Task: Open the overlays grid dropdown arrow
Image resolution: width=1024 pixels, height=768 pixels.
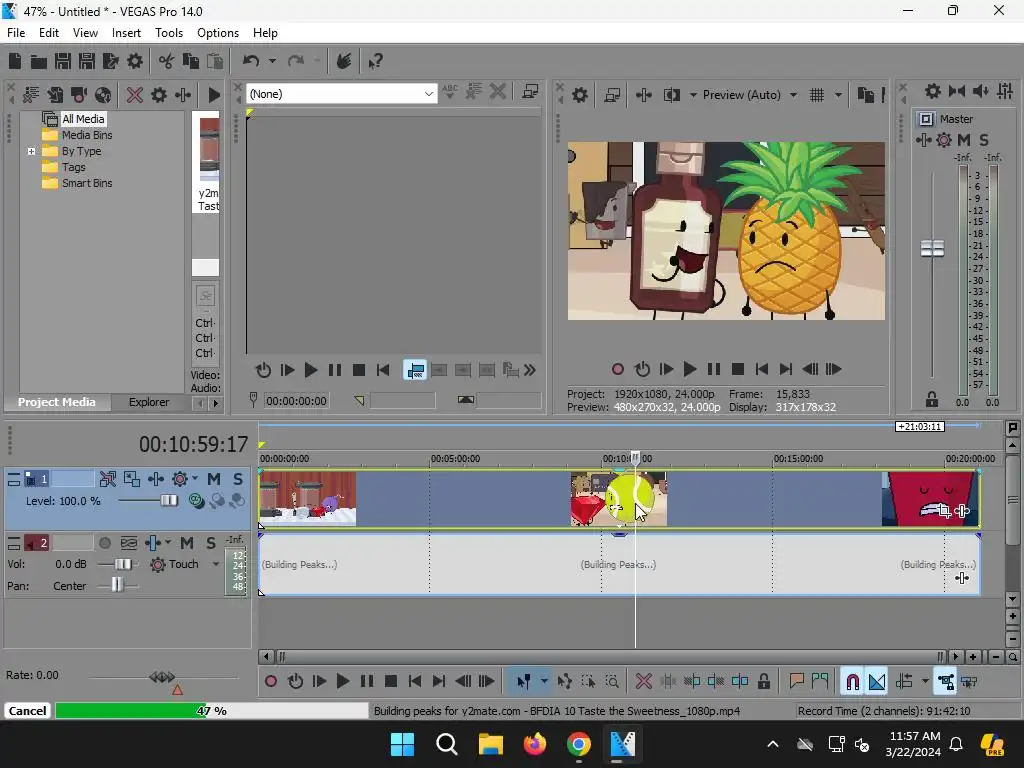Action: tap(838, 95)
